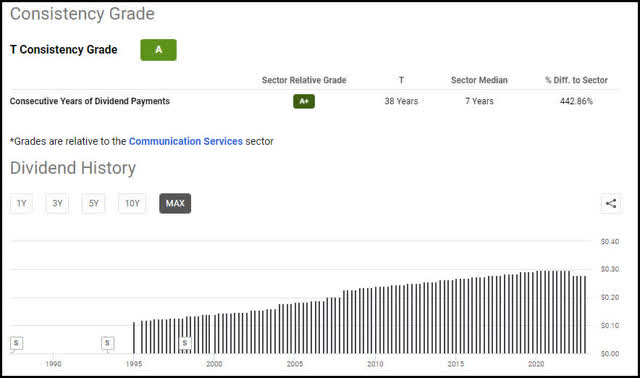Click the T Consistency Grade label
The width and height of the screenshot is (640, 378).
tap(64, 50)
